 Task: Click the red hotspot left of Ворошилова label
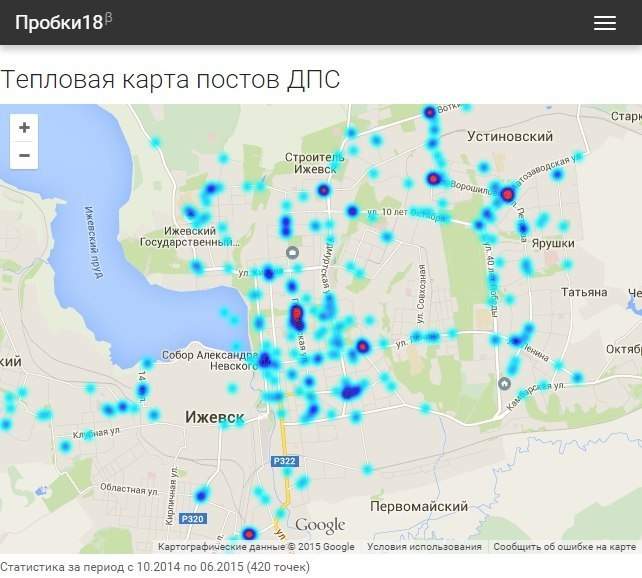[433, 179]
